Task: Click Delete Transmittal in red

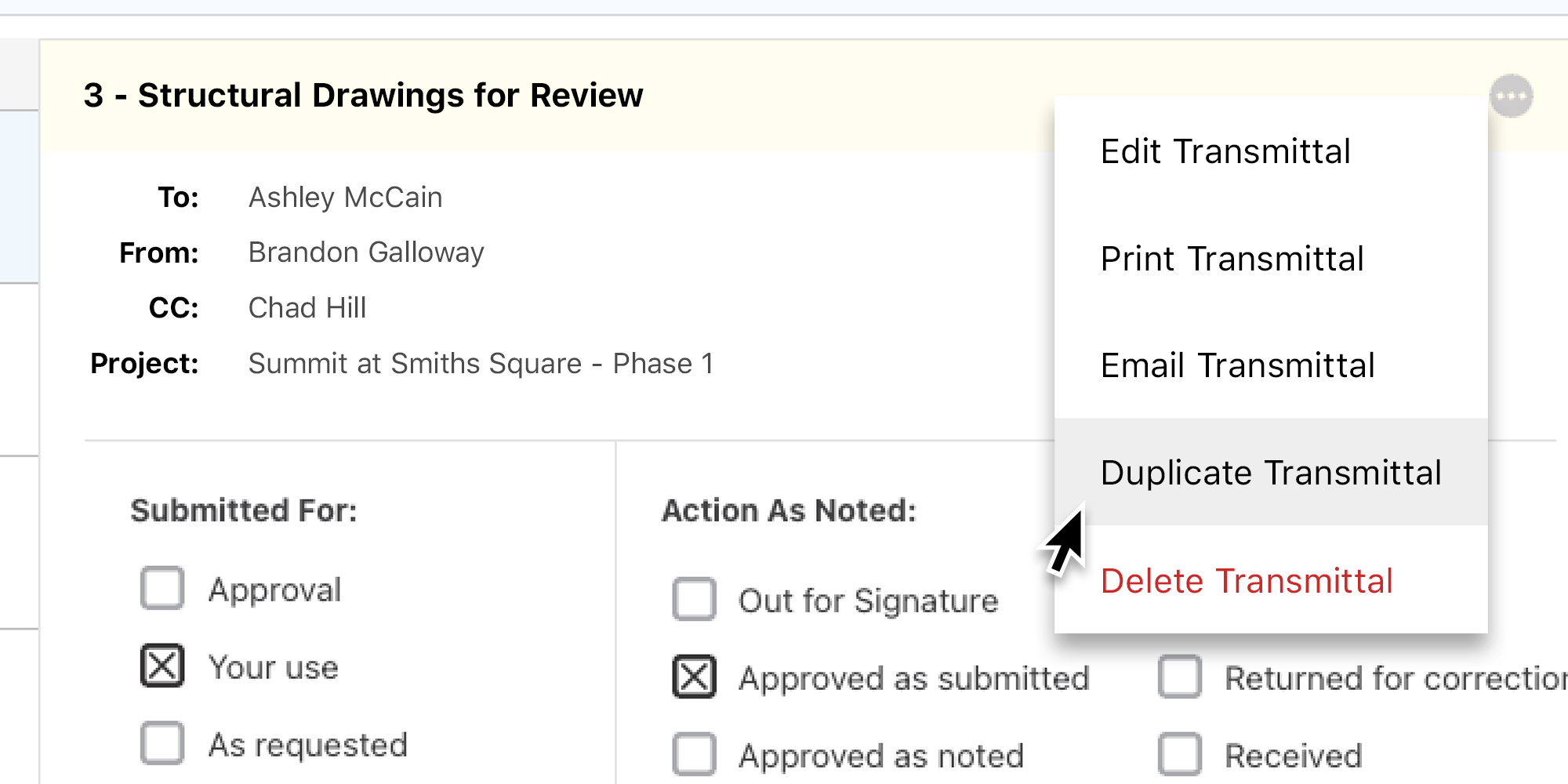Action: point(1246,581)
